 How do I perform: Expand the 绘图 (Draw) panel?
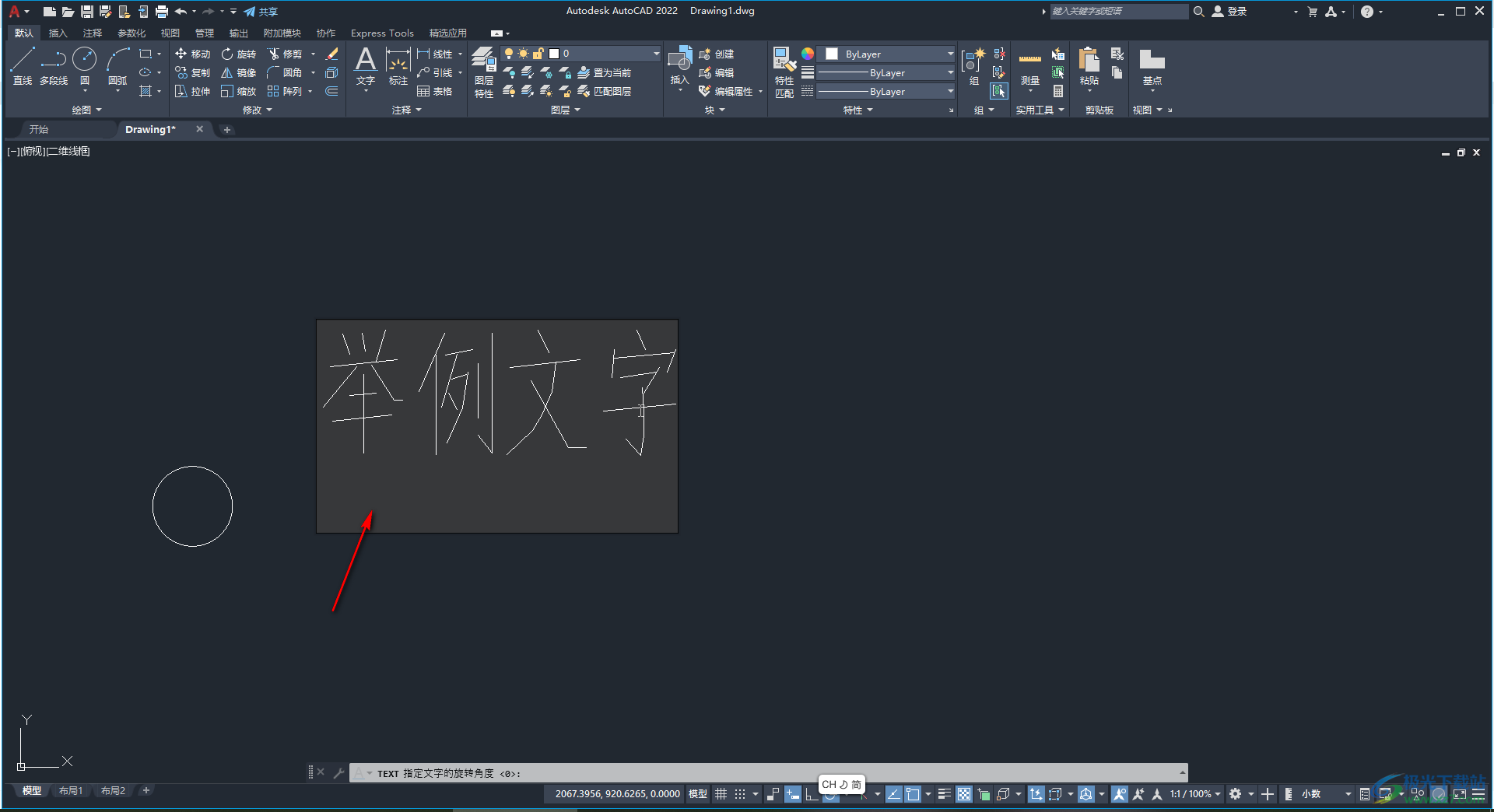point(86,110)
